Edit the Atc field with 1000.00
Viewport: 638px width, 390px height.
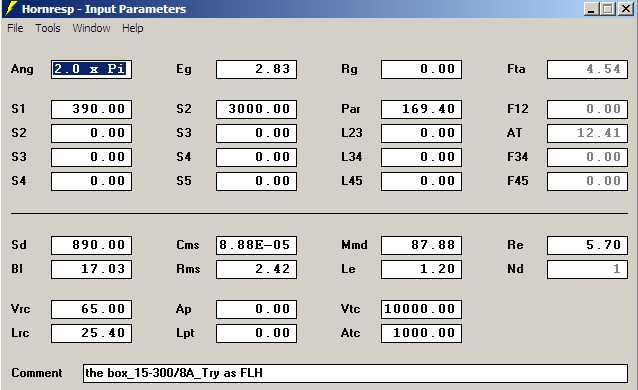click(422, 333)
